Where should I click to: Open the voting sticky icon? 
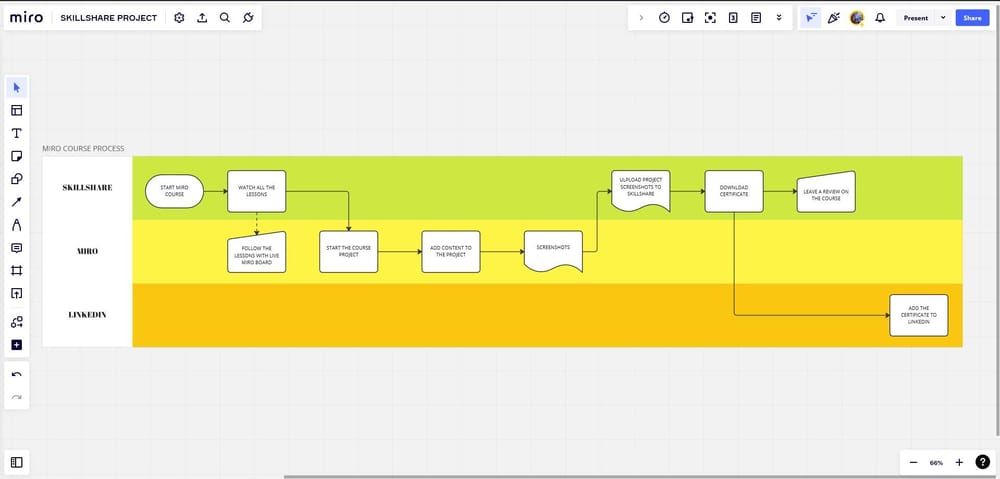688,18
